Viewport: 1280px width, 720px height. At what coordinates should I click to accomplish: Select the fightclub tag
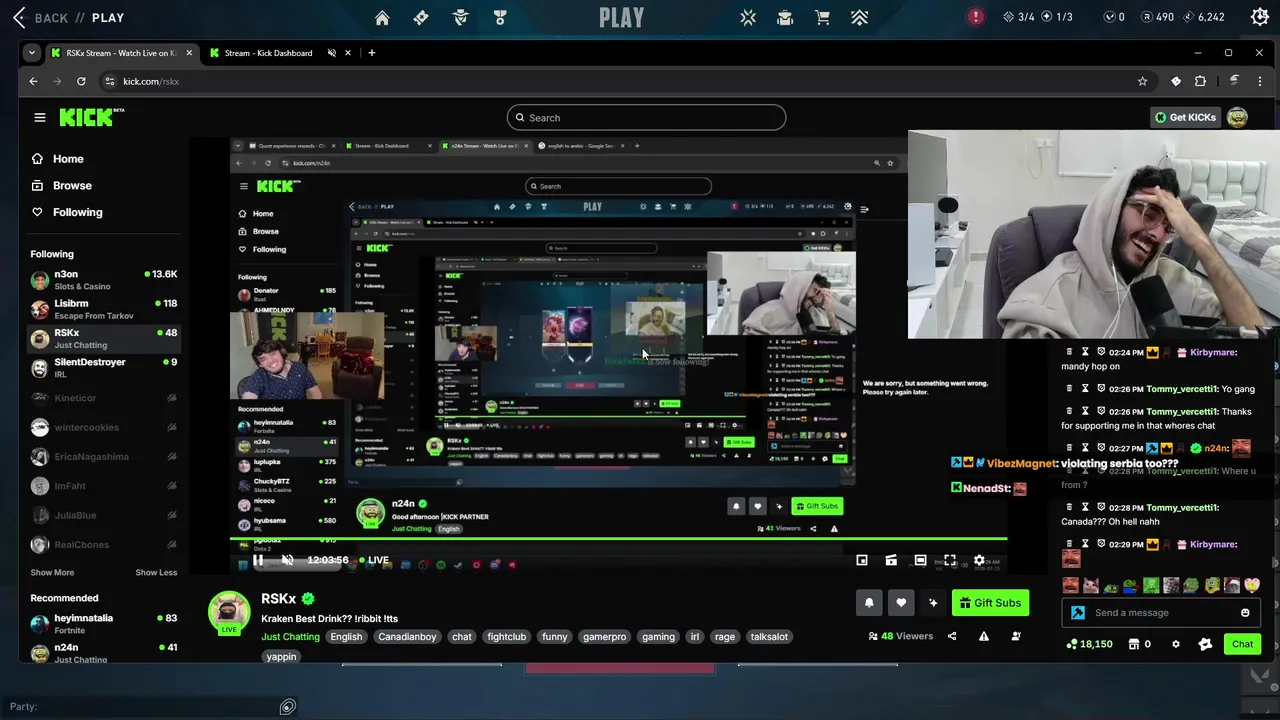[506, 636]
